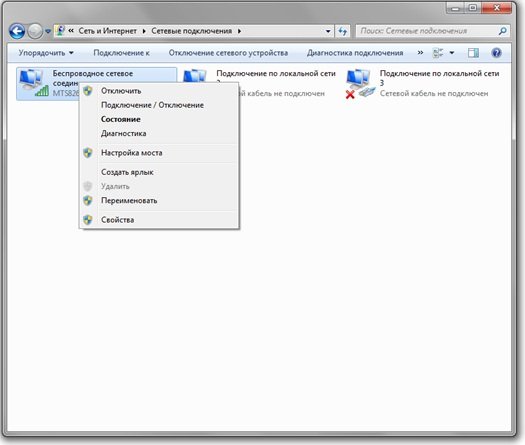Select the third local area connection icon
This screenshot has width=525, height=445.
pyautogui.click(x=359, y=83)
